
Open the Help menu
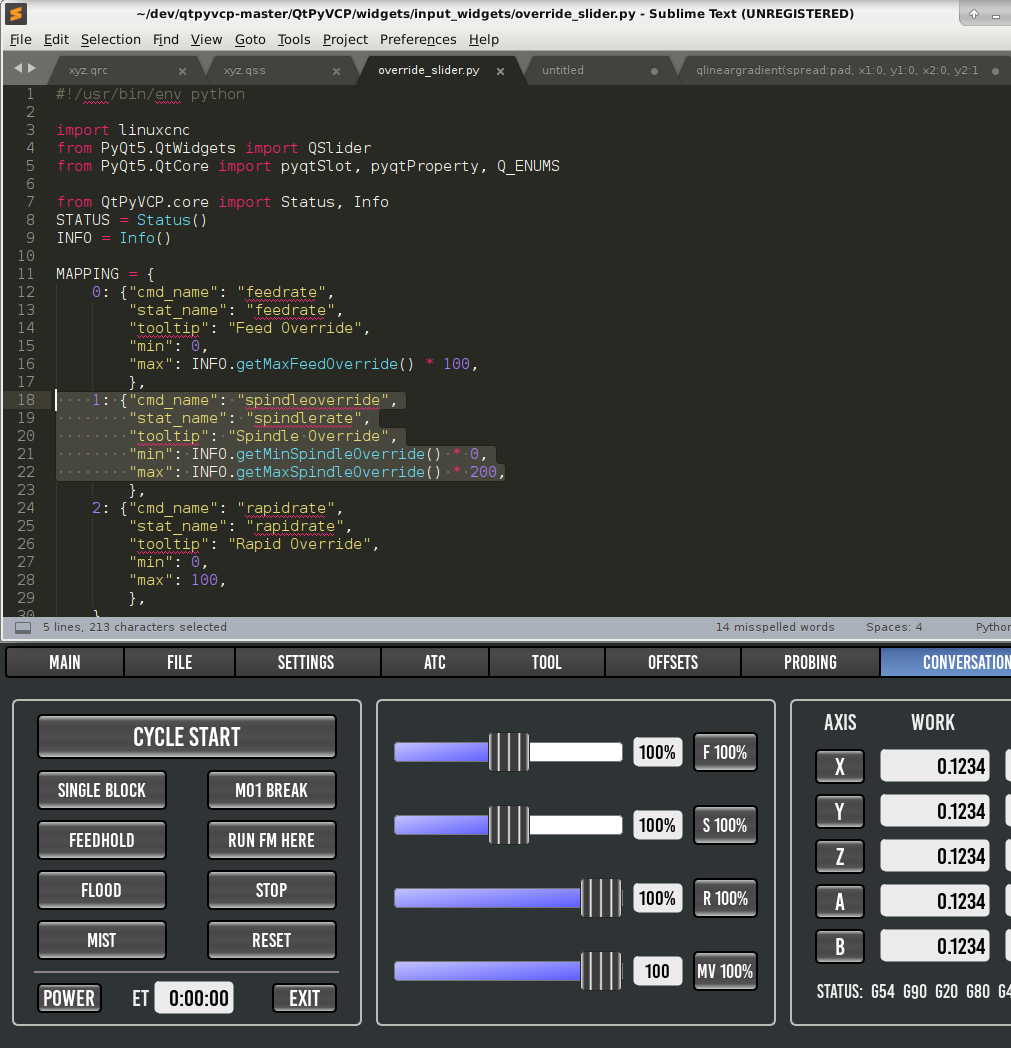[484, 39]
